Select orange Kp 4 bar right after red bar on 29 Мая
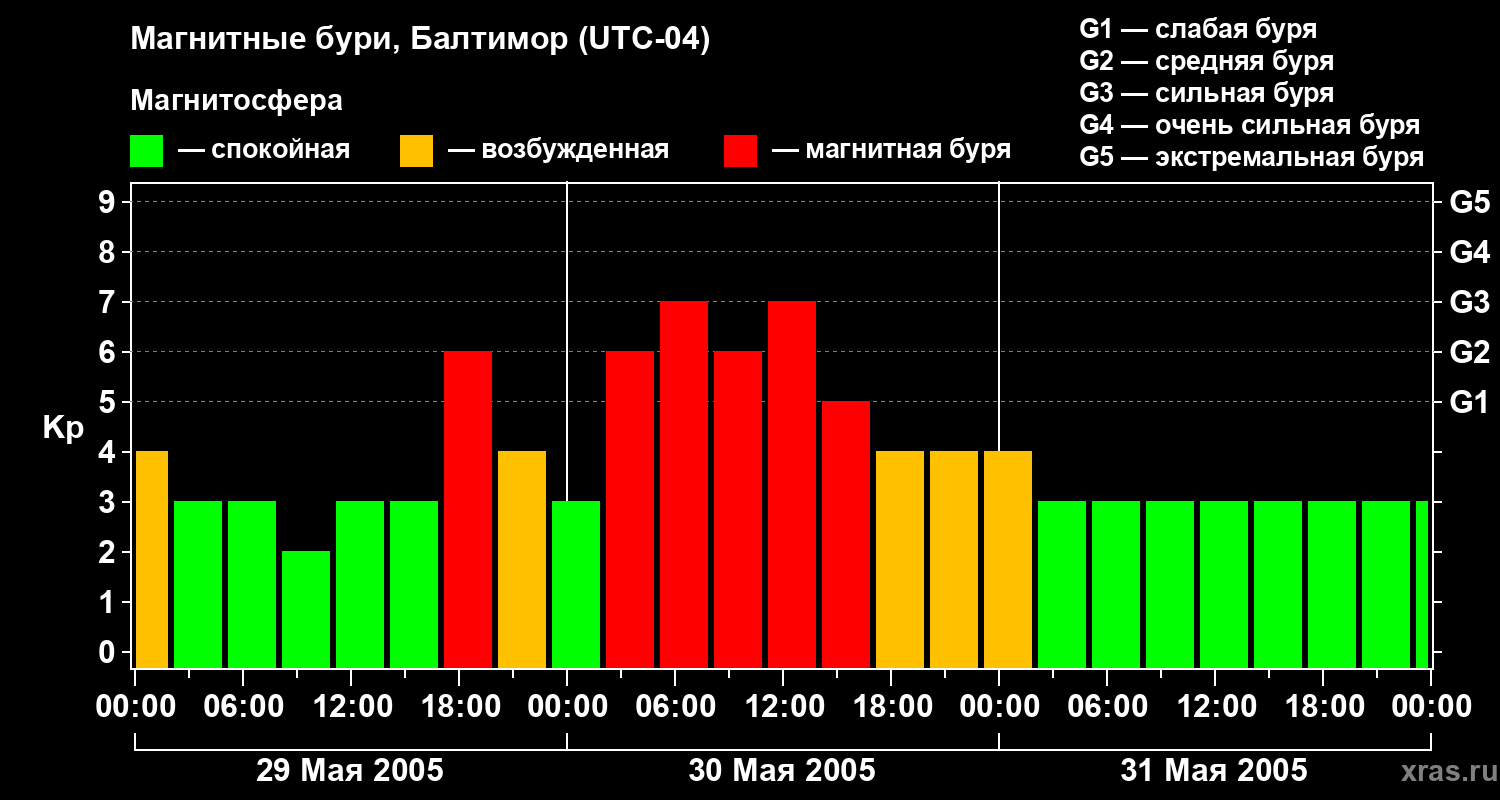The height and width of the screenshot is (800, 1500). click(x=522, y=560)
